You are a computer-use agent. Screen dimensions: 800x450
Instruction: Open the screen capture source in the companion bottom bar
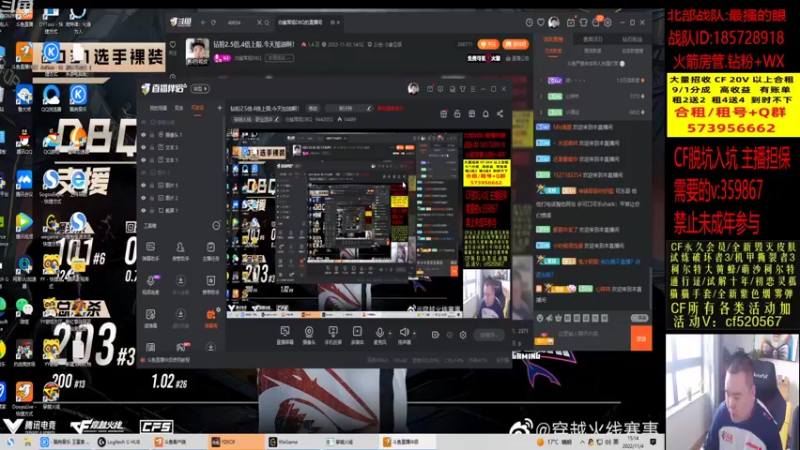[x=285, y=335]
